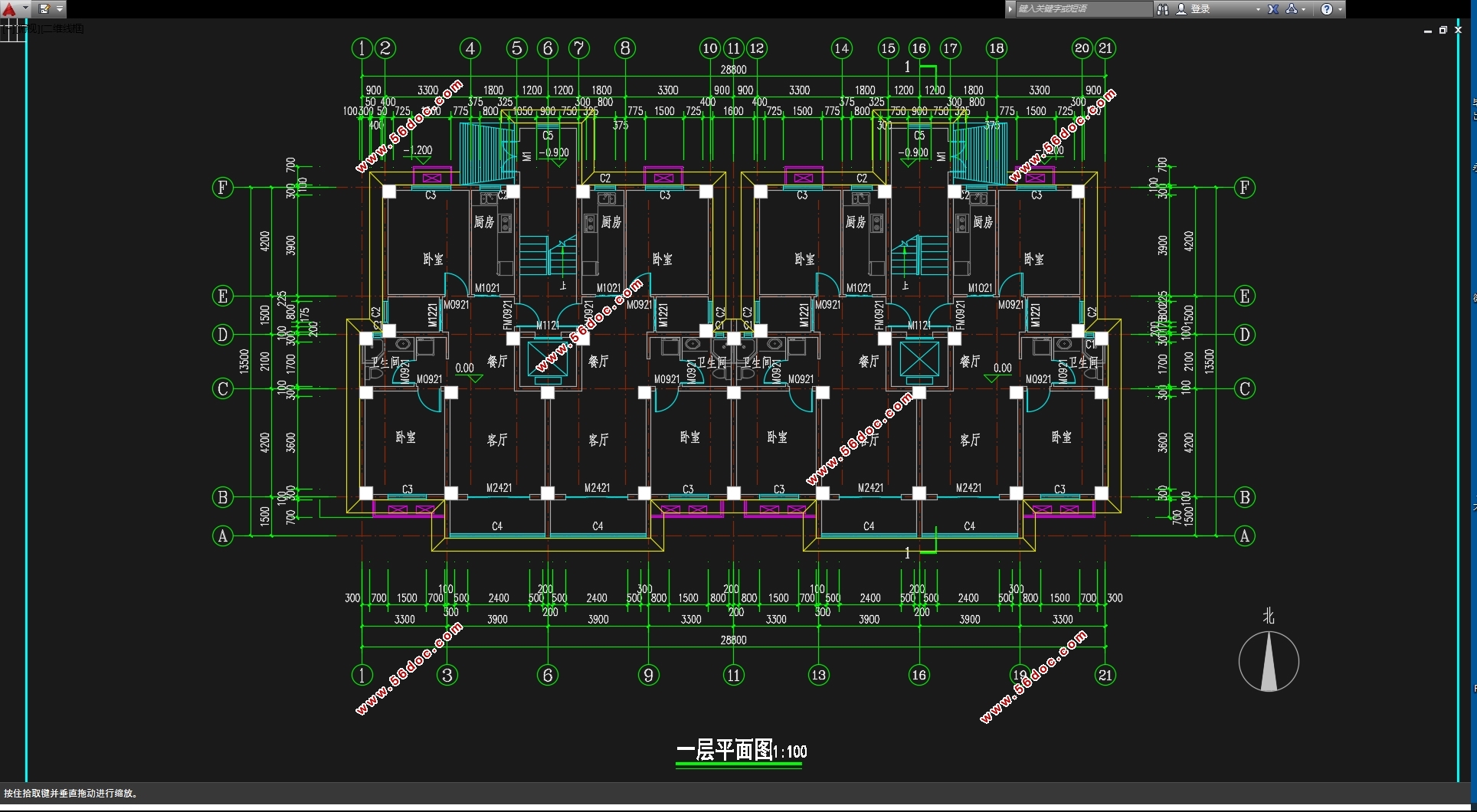Expand the arrow beside the AutoCAD logo

(25, 9)
